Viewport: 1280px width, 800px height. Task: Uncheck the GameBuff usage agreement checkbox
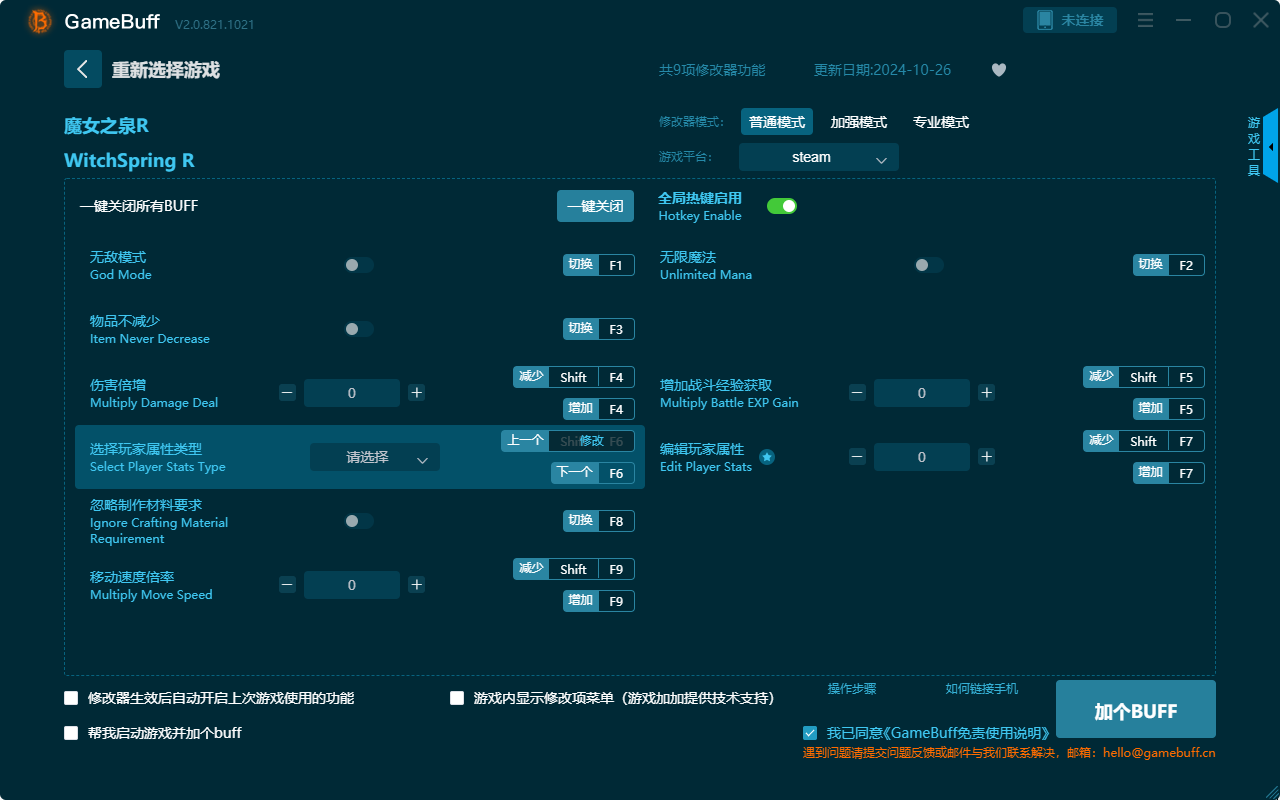pyautogui.click(x=810, y=733)
